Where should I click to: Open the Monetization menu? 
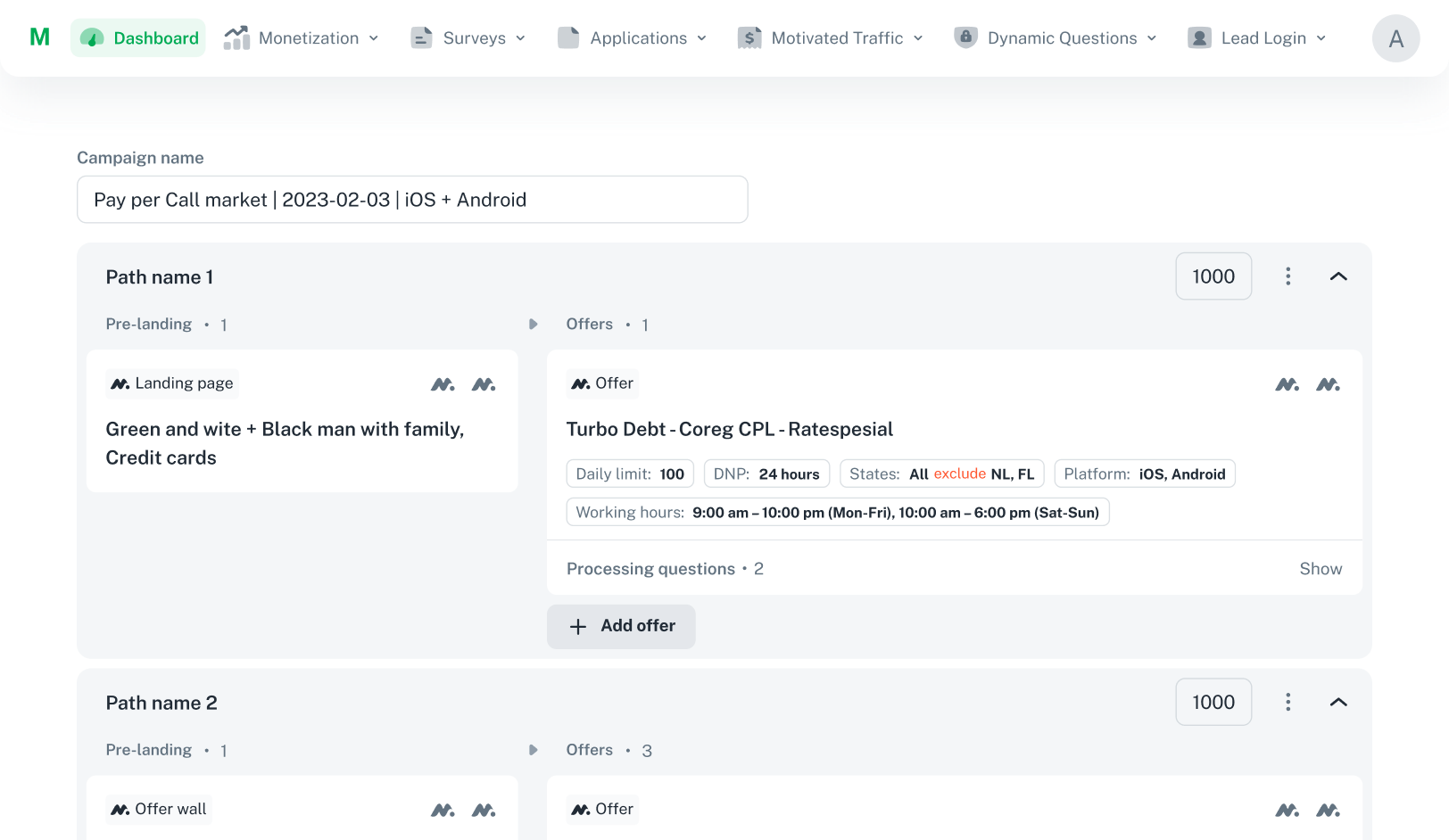(x=302, y=37)
